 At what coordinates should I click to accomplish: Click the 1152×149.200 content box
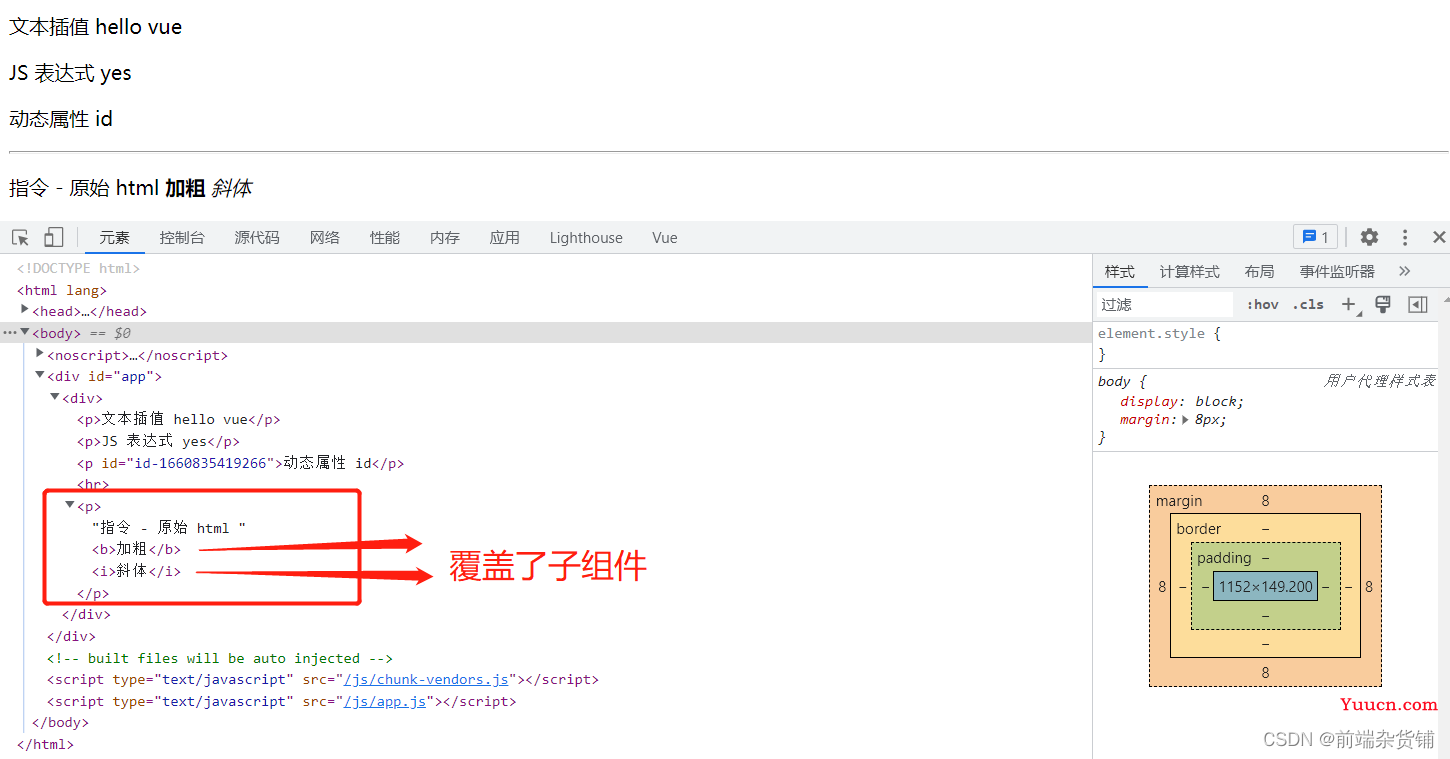[x=1265, y=587]
